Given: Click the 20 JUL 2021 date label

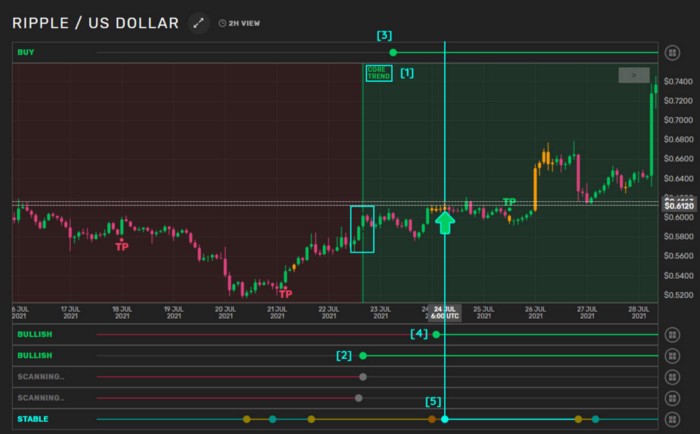Looking at the screenshot, I should click(x=225, y=313).
